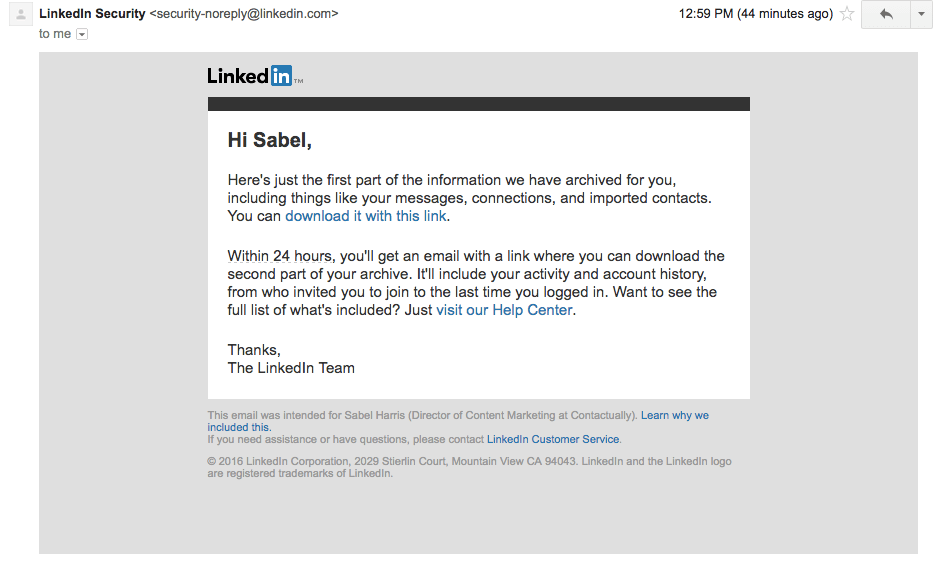Screen dimensions: 949x569
Task: Click the sender avatar placeholder icon
Action: click(x=21, y=15)
